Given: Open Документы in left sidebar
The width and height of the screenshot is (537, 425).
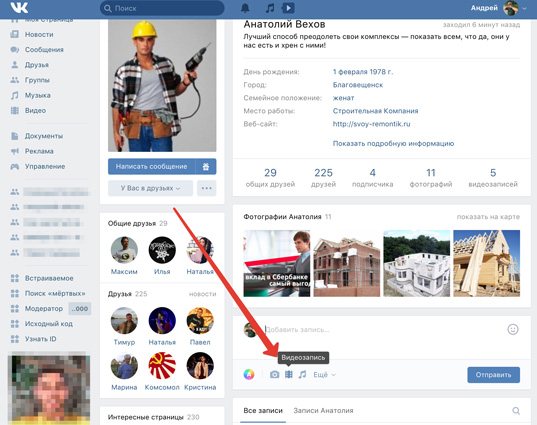Looking at the screenshot, I should pyautogui.click(x=44, y=136).
